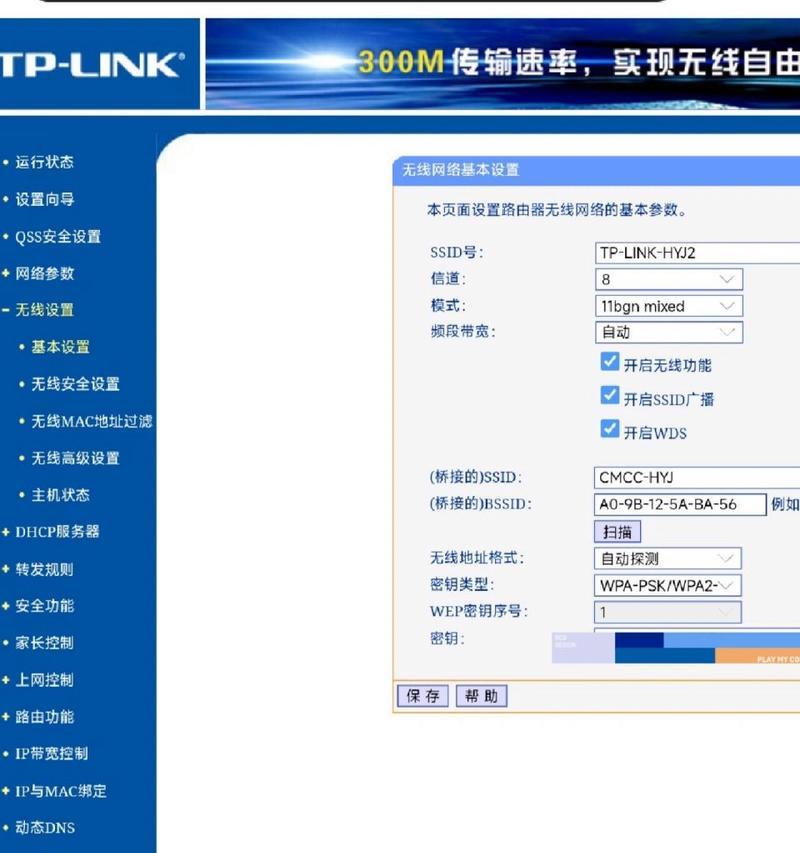Open IP带宽控制 menu item
Screen dimensions: 800x853
click(51, 754)
